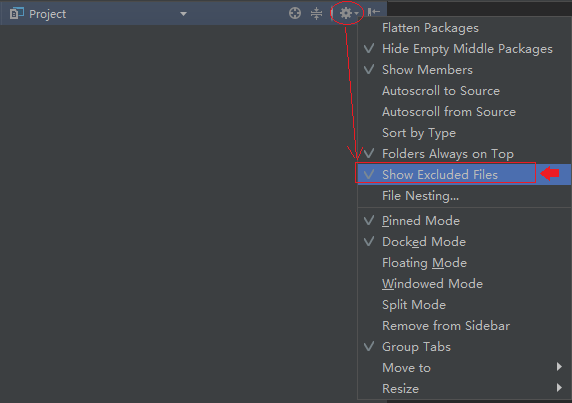Screen dimensions: 572x403
Task: Toggle Docked Mode
Action: (464, 242)
